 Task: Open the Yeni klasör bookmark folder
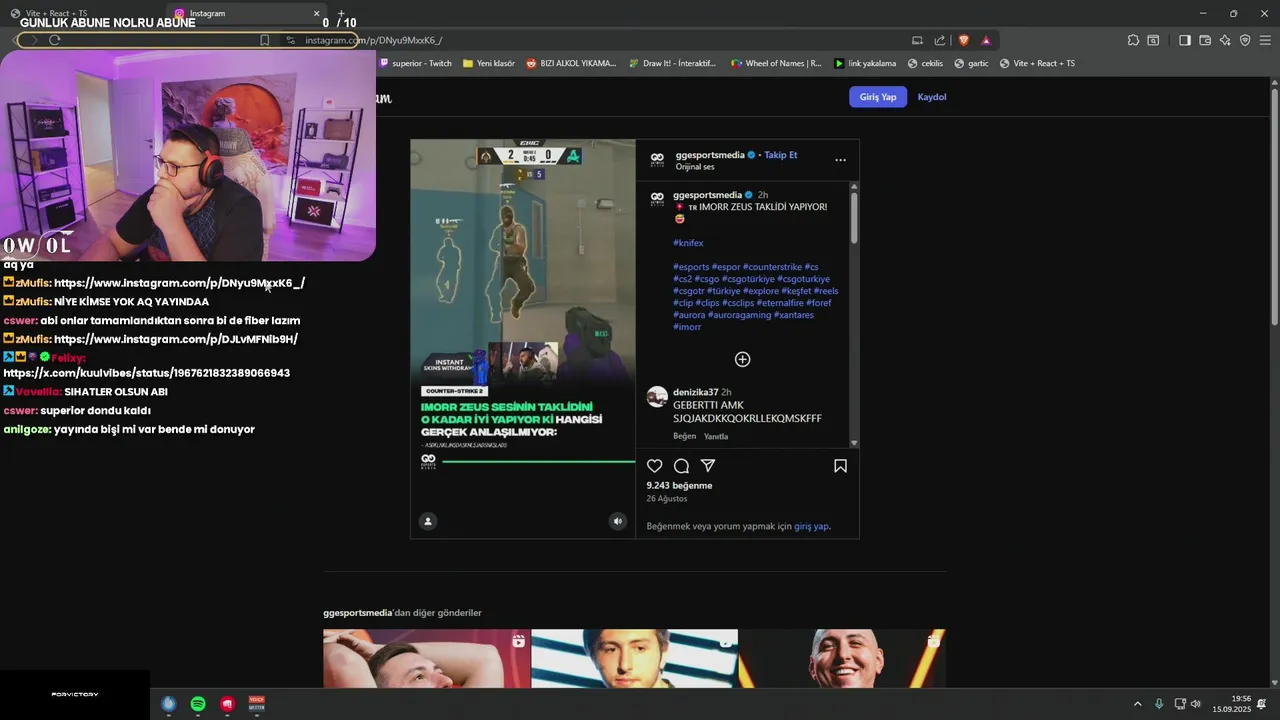[488, 63]
